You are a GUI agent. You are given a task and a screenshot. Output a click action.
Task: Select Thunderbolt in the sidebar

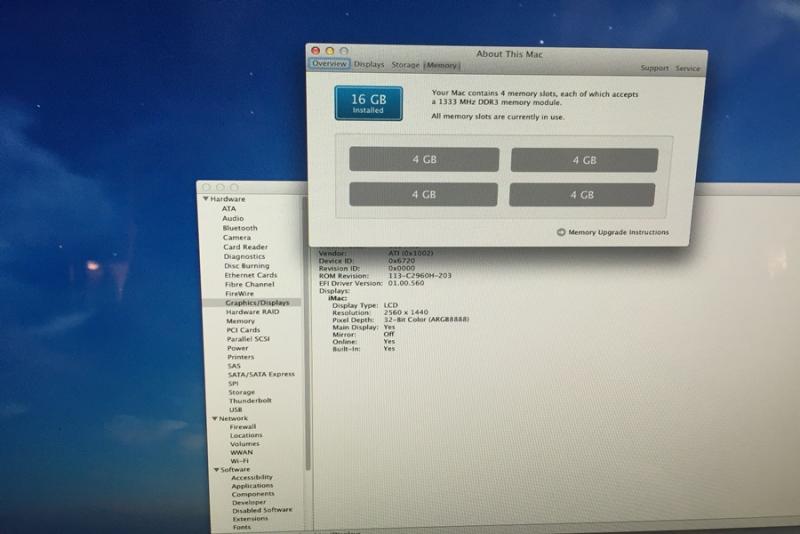coord(250,400)
